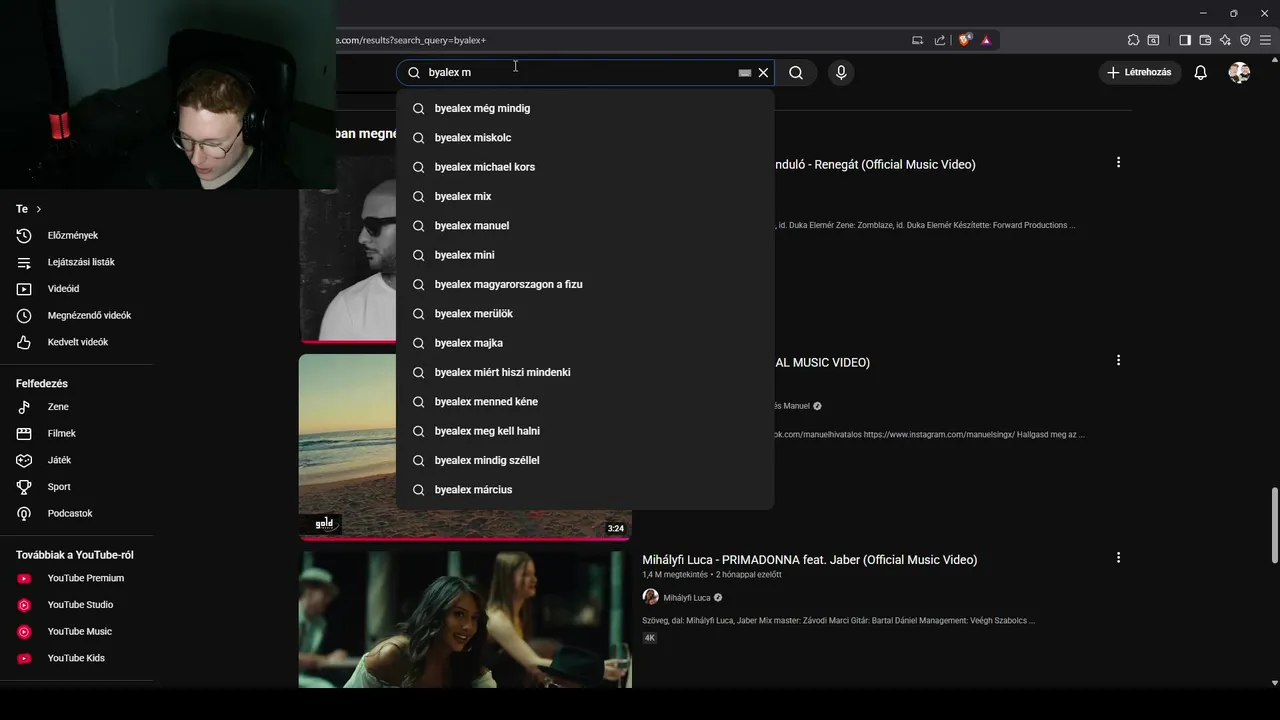The height and width of the screenshot is (720, 1280).
Task: Expand the "Te" section chevron
Action: coord(39,209)
